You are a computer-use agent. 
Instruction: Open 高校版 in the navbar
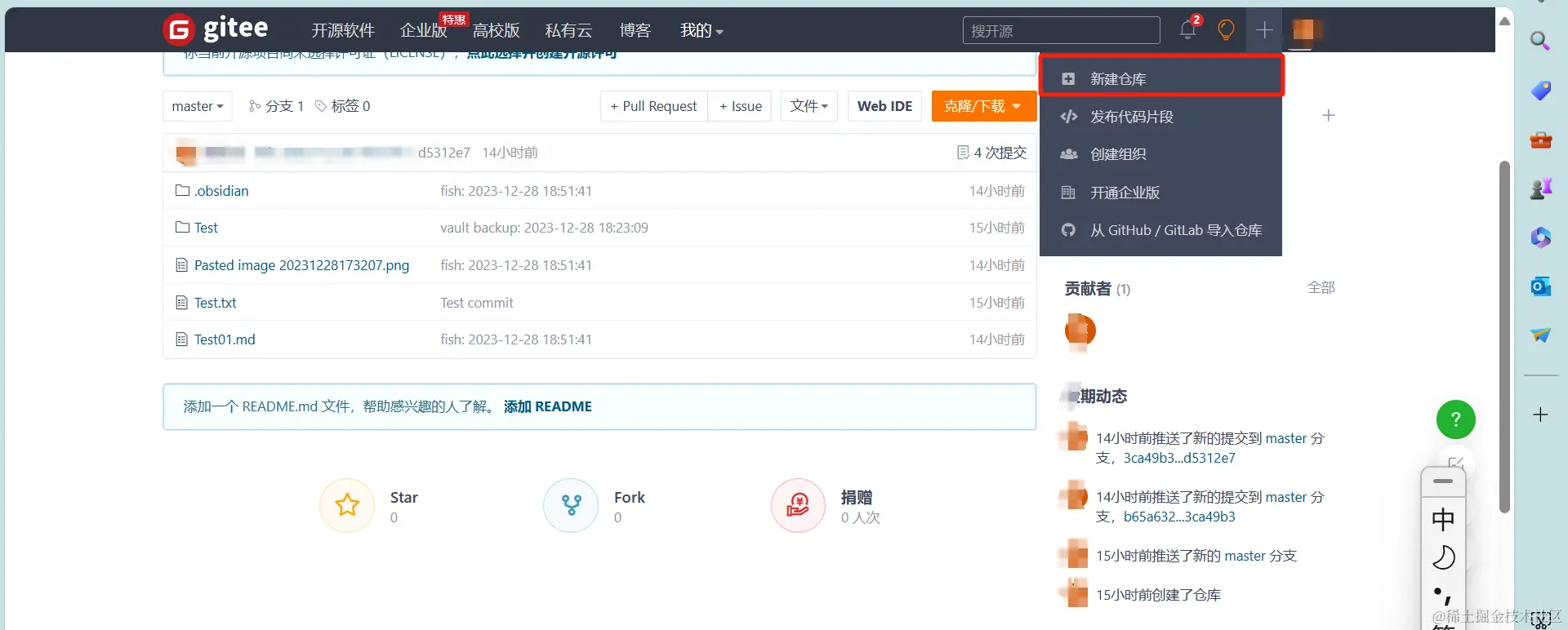497,30
